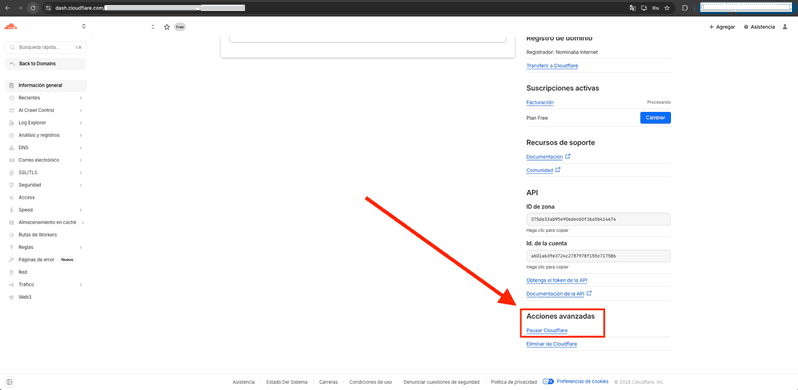798x390 pixels.
Task: Collapse the sidebar with bottom-left panel icon
Action: [9, 382]
